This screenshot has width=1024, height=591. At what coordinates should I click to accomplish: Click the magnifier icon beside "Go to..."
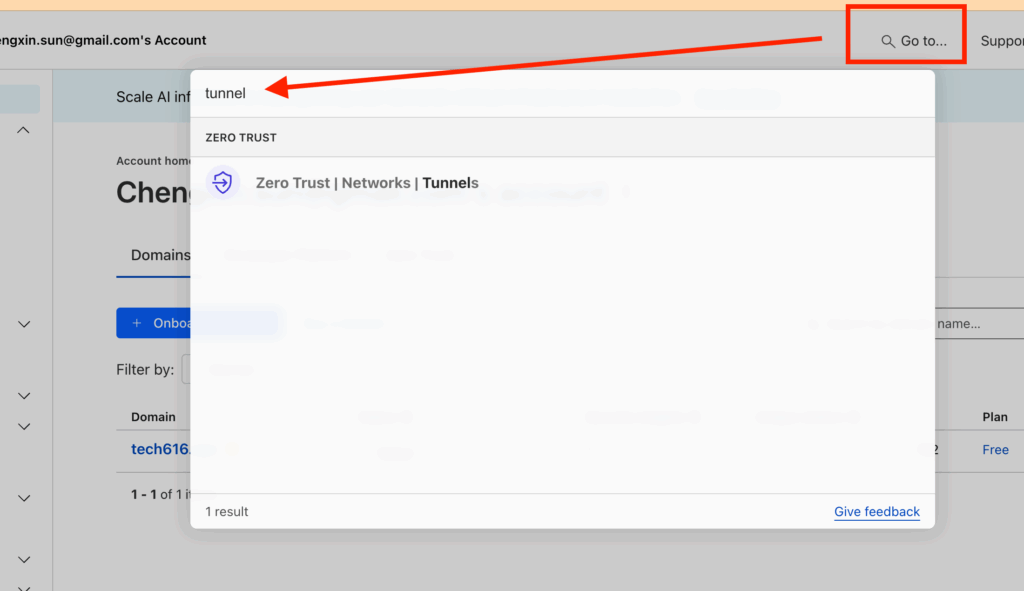tap(888, 41)
